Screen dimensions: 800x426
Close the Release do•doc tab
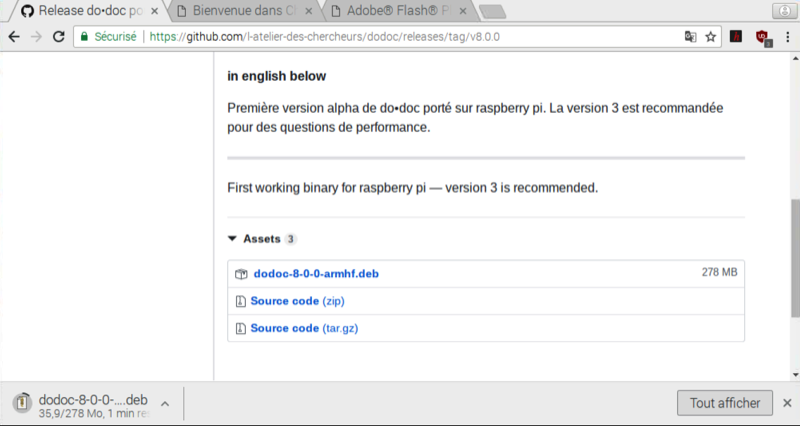[x=152, y=11]
